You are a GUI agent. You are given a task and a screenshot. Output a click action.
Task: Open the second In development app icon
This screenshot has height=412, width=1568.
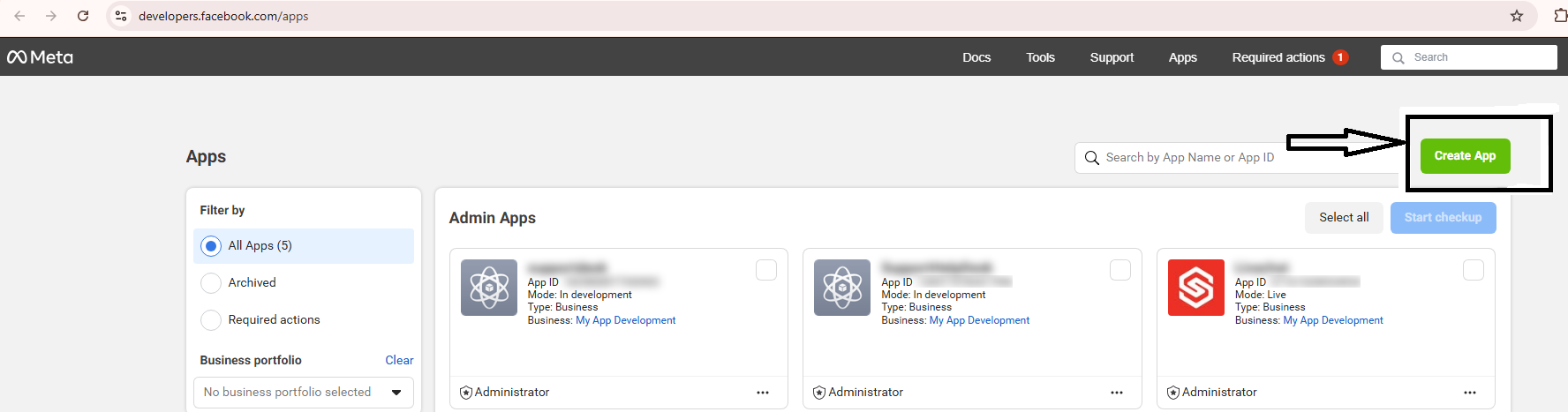(842, 288)
